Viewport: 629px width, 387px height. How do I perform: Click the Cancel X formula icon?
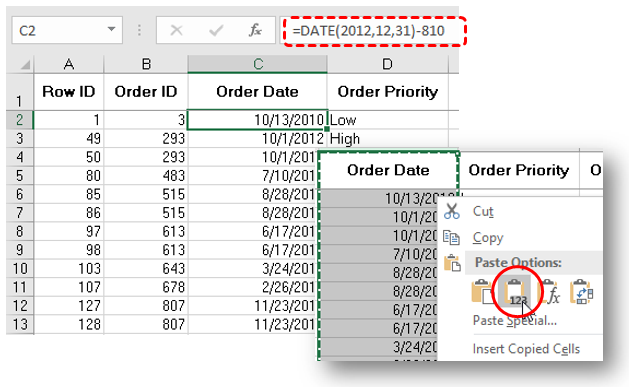point(177,30)
